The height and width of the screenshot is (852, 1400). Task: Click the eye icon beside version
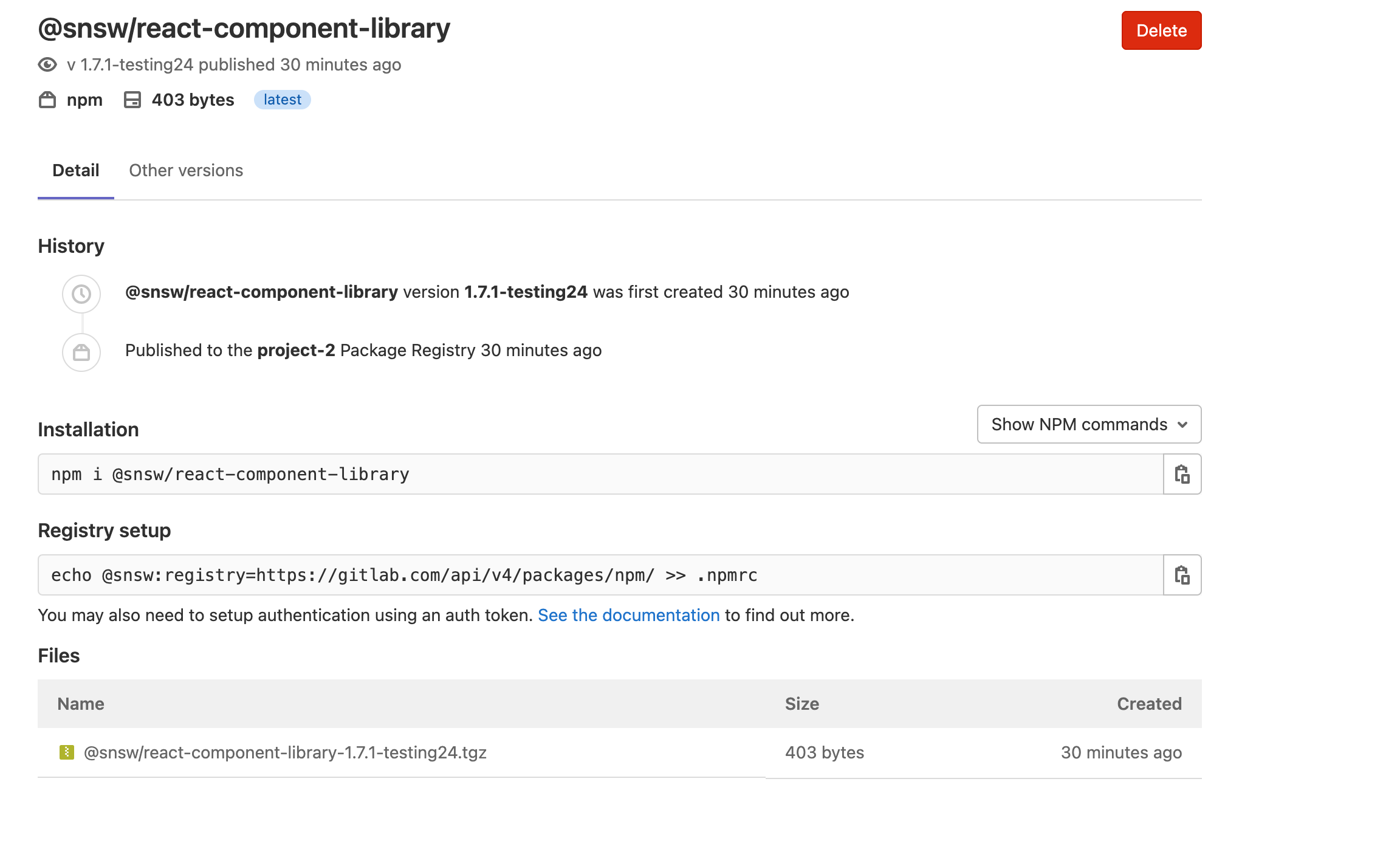coord(47,64)
